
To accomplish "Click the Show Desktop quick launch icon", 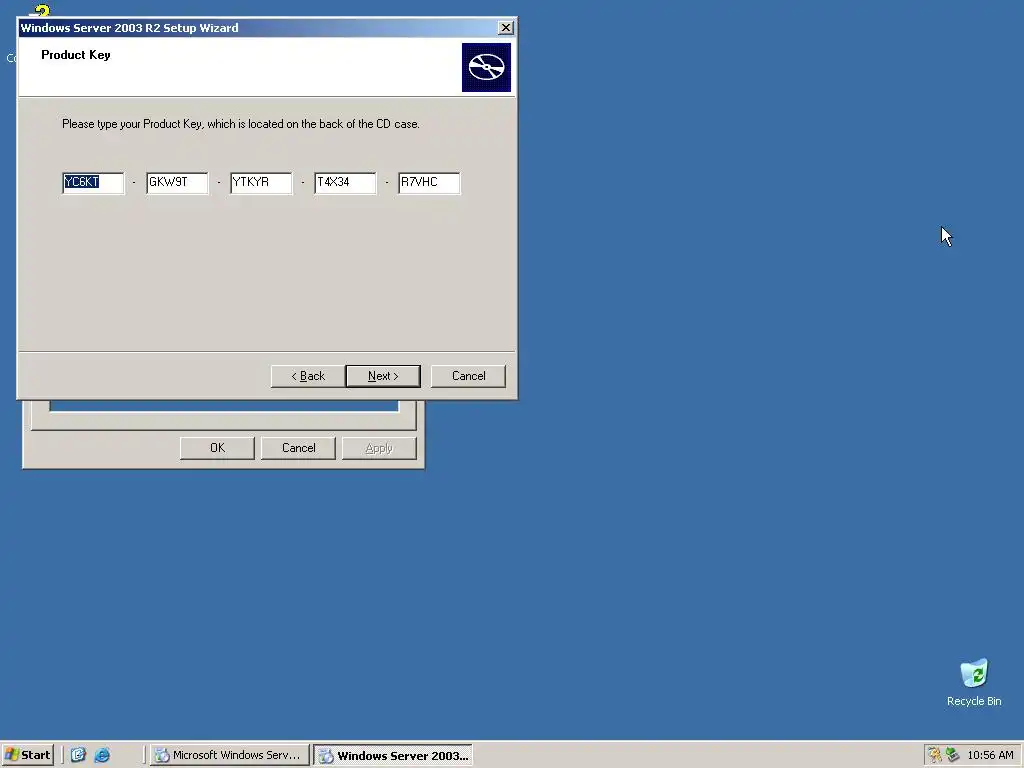I will click(78, 755).
